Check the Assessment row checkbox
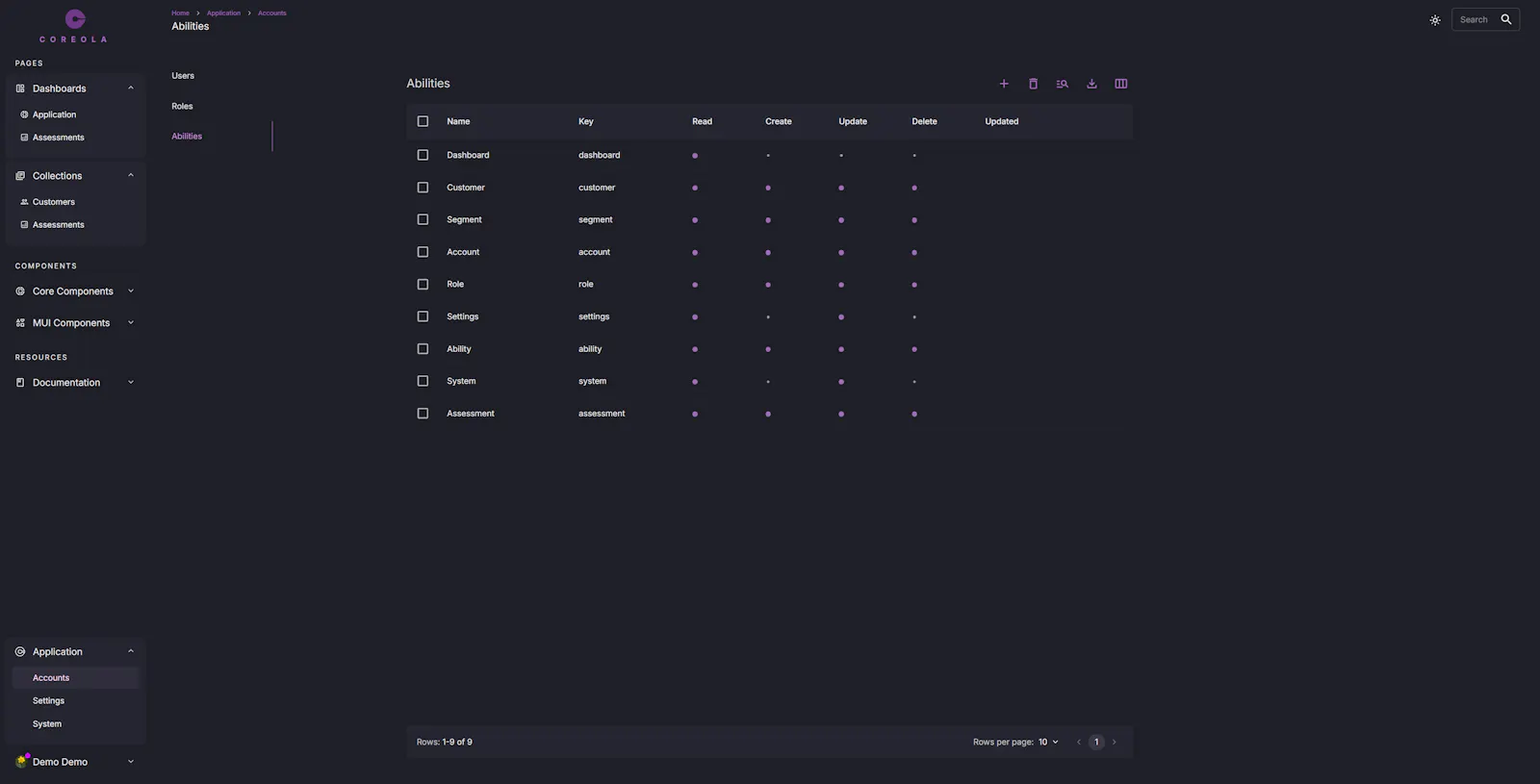 423,414
